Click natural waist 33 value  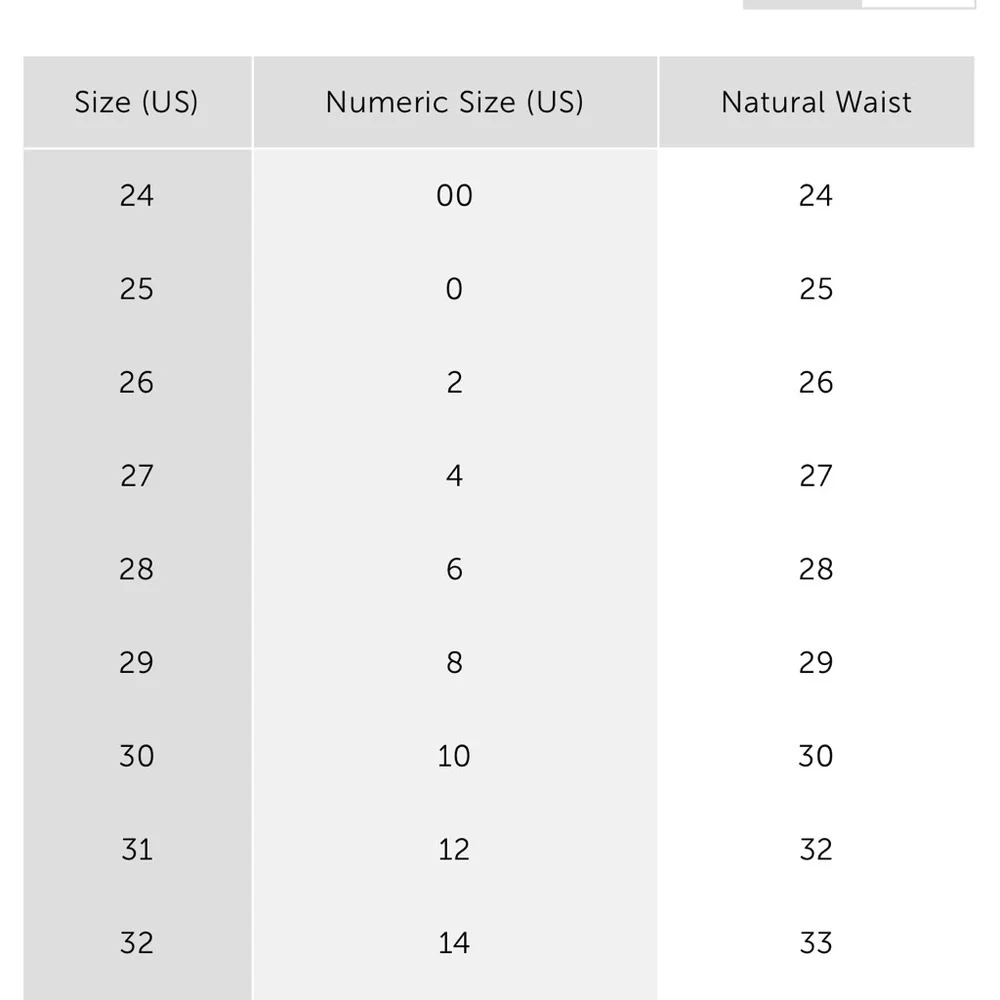coord(816,943)
